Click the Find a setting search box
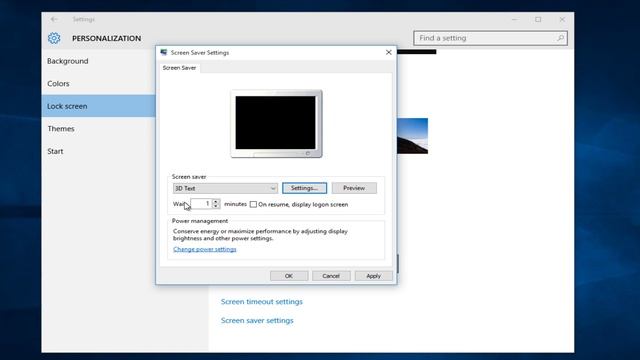Image resolution: width=640 pixels, height=360 pixels. [490, 38]
